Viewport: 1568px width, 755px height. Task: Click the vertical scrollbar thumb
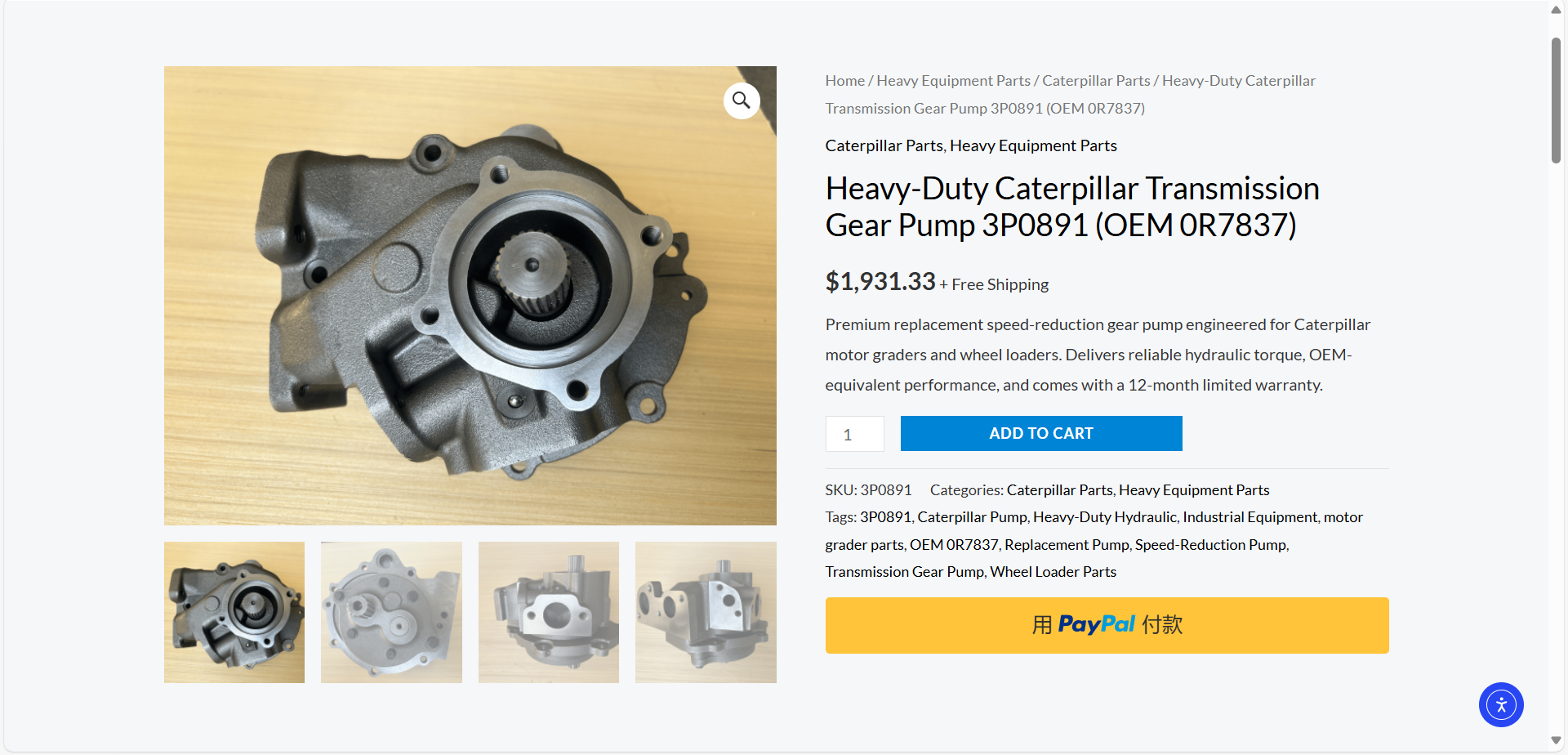coord(1557,100)
